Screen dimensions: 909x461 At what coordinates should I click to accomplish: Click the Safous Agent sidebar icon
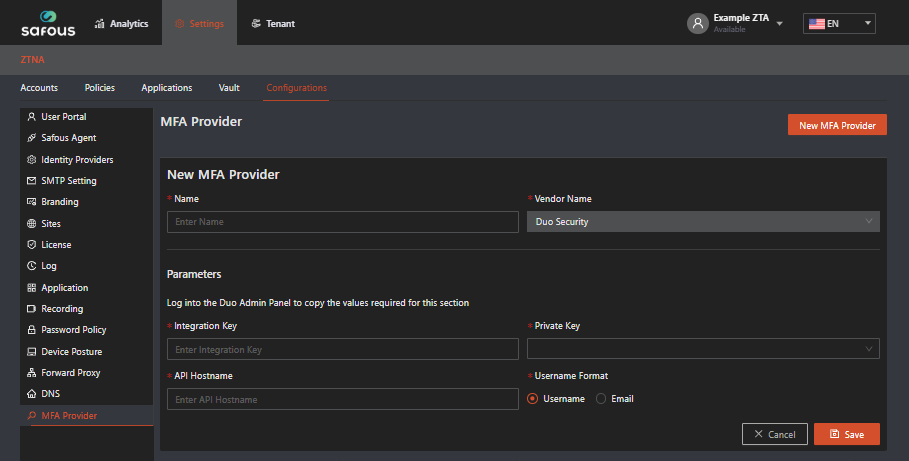[32, 138]
